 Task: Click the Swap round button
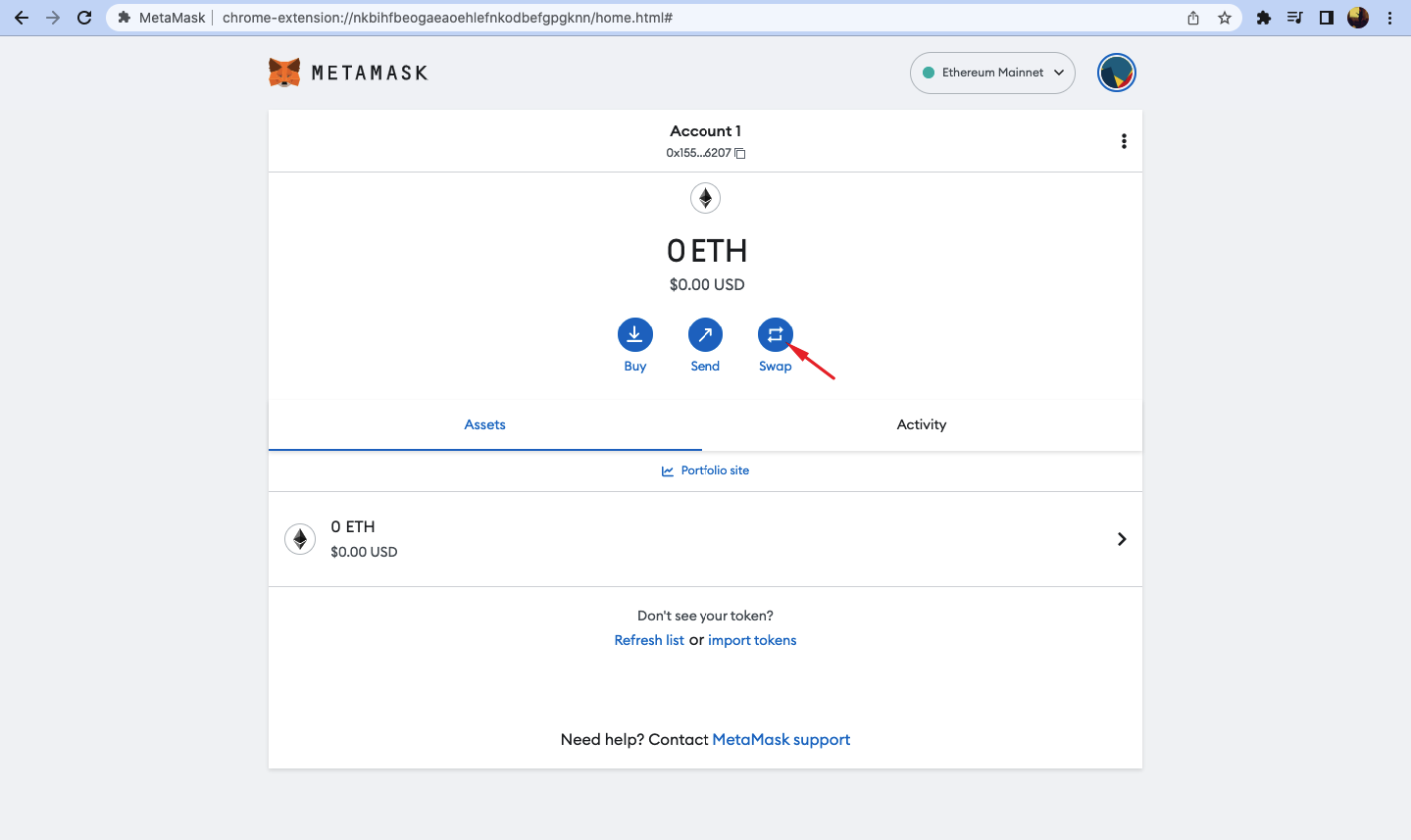tap(775, 335)
